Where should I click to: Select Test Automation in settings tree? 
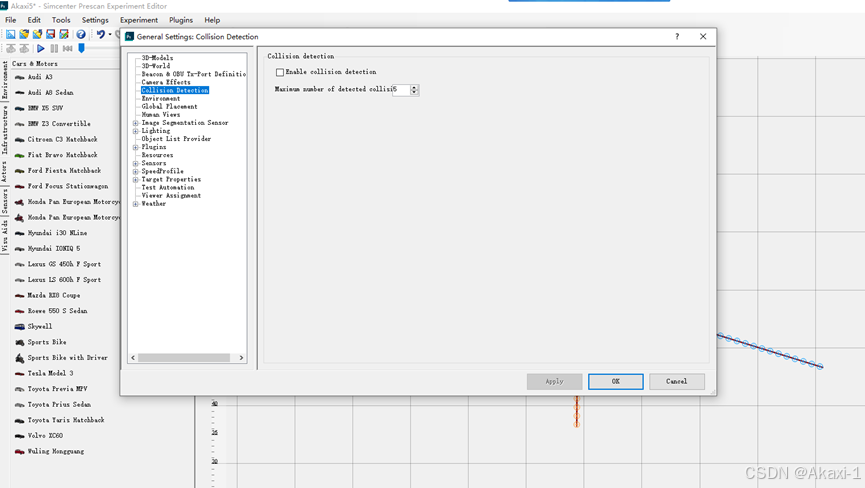click(168, 187)
